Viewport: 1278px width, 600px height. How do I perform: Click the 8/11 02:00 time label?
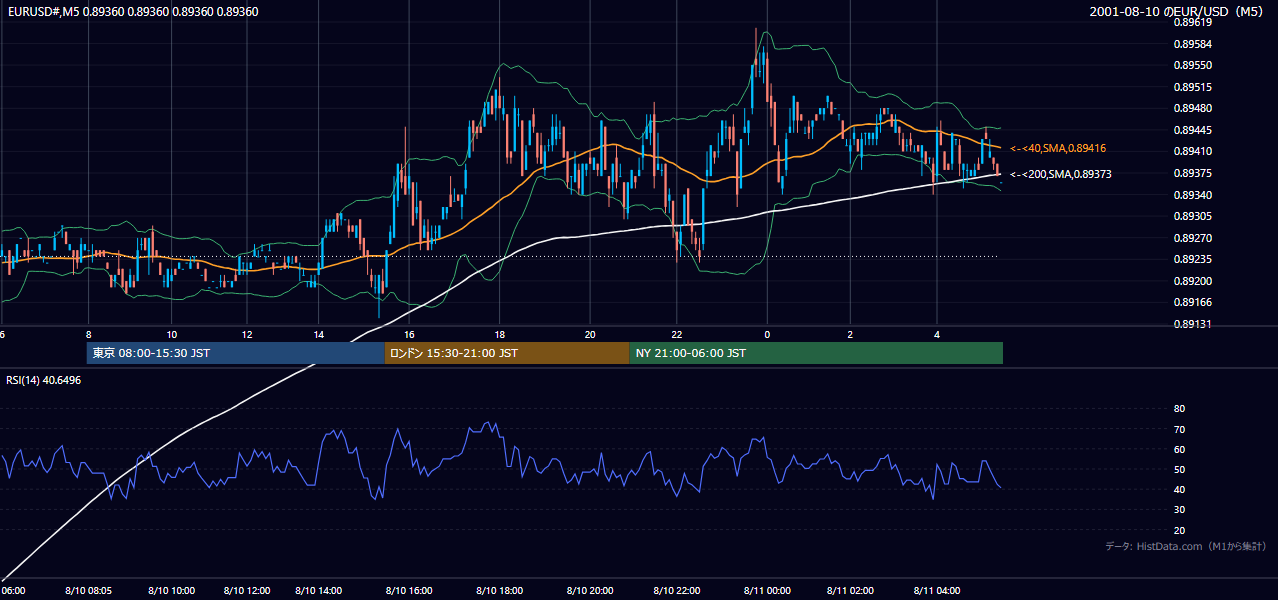click(x=851, y=591)
